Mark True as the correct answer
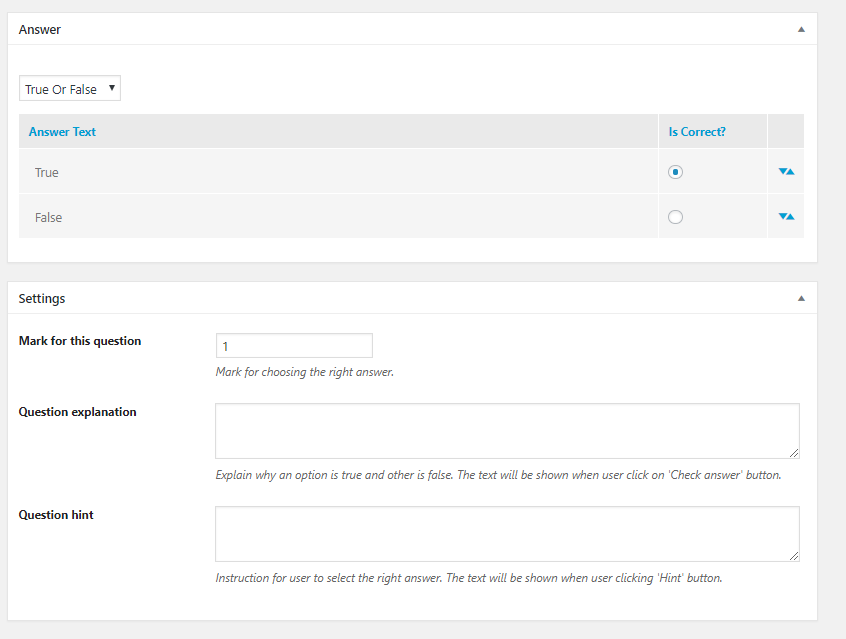846x639 pixels. coord(675,172)
